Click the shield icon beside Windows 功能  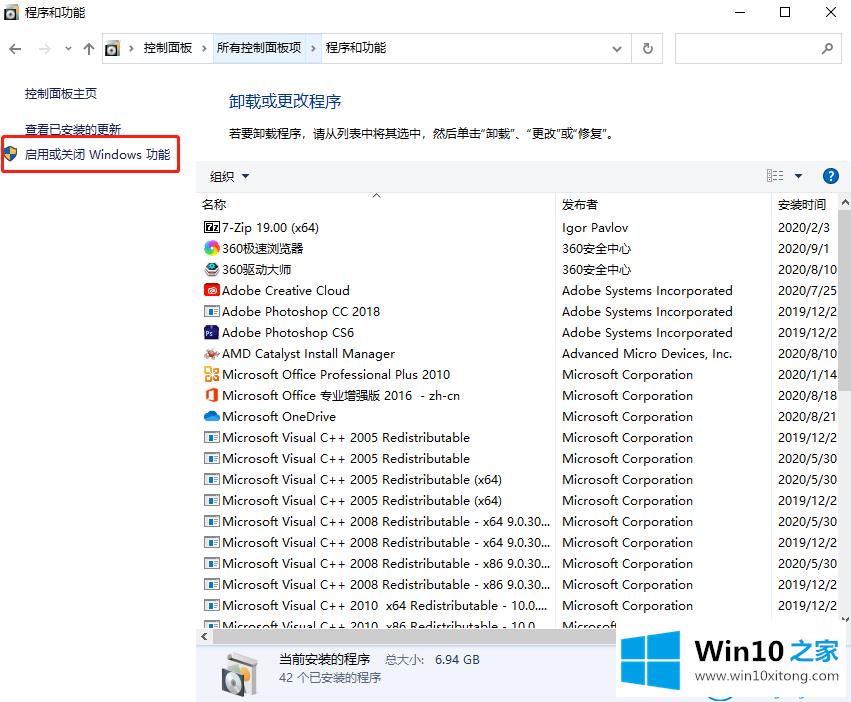[11, 154]
